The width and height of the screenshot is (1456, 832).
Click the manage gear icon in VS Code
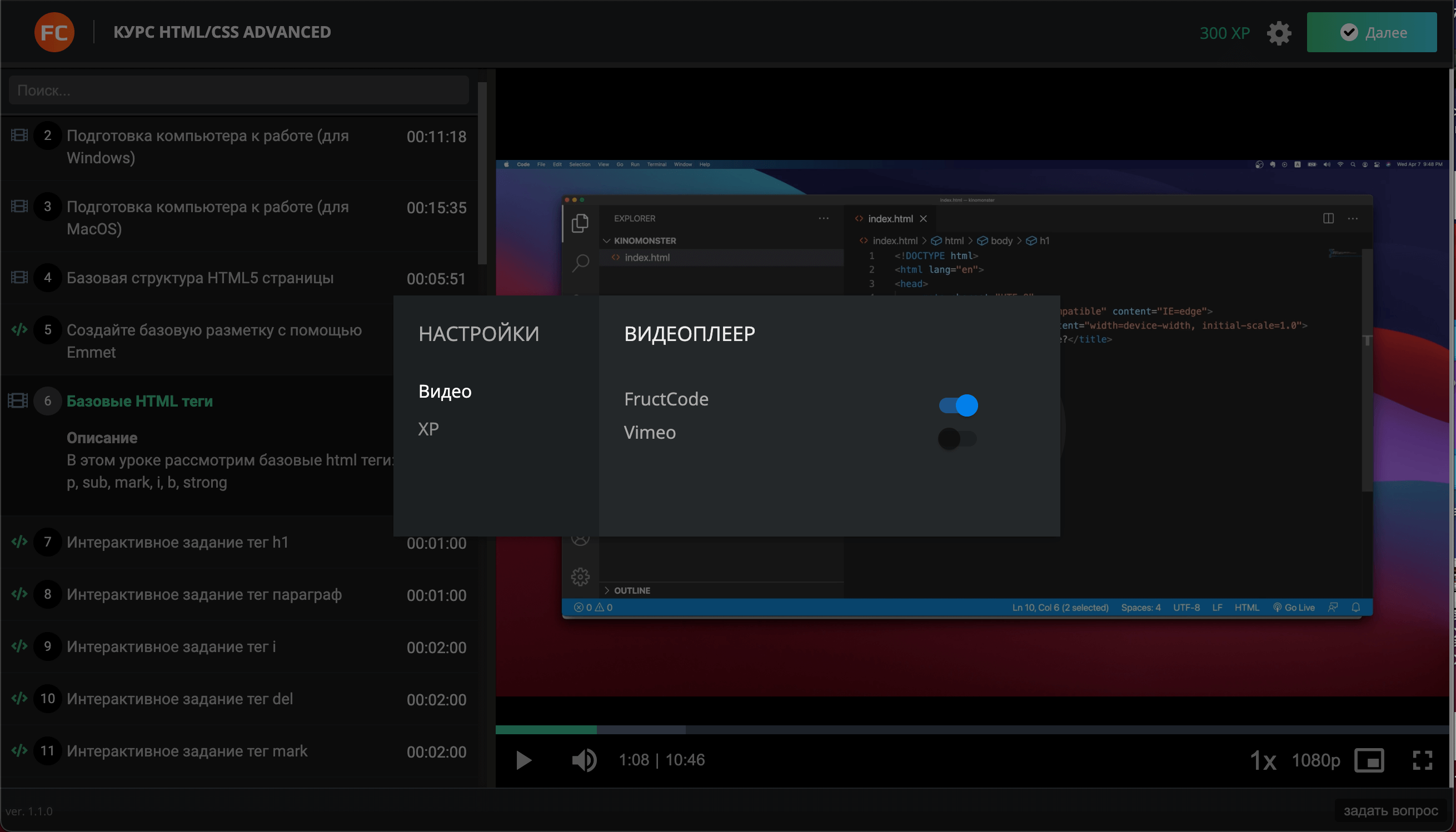(x=580, y=577)
